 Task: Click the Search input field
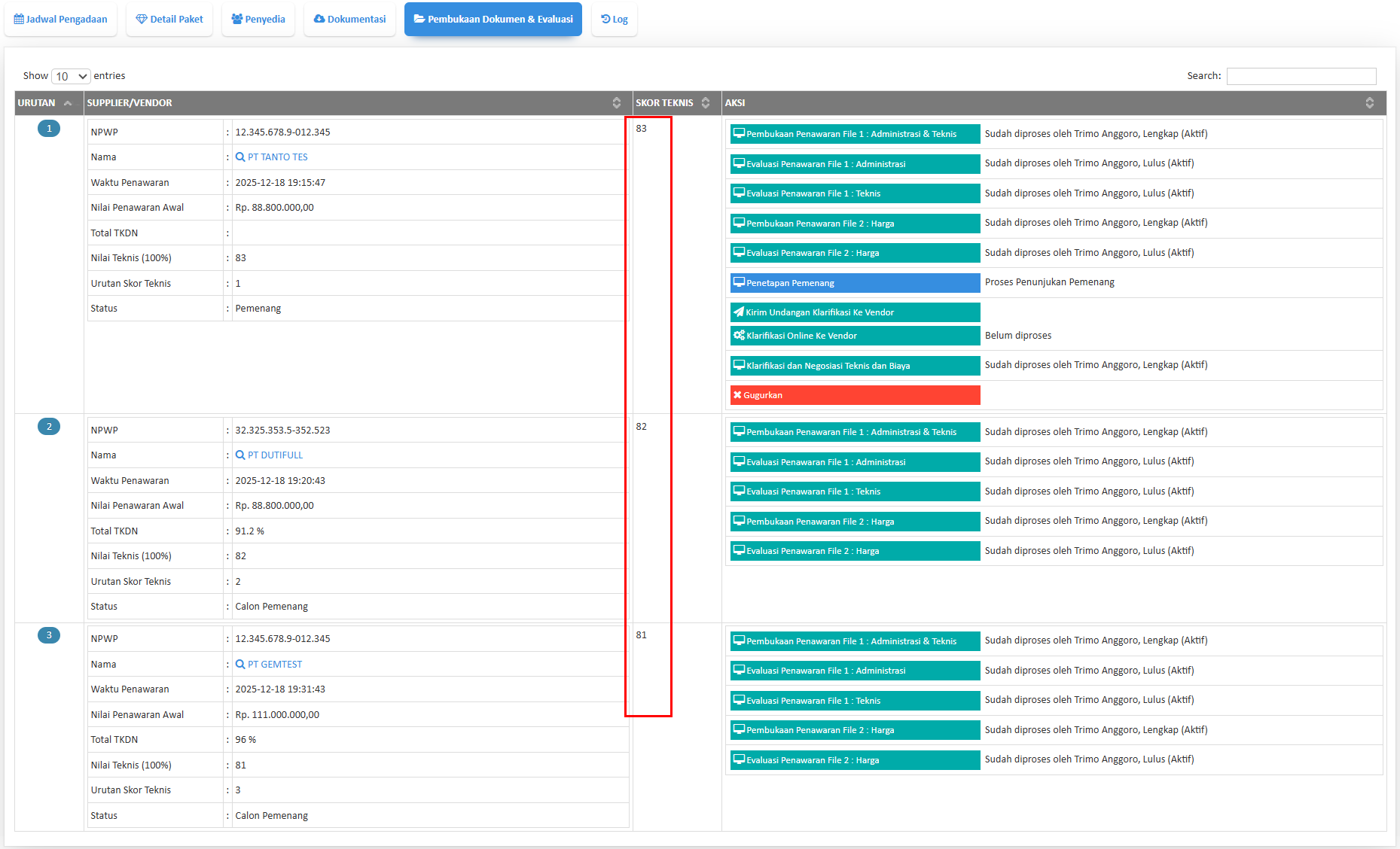pos(1301,76)
